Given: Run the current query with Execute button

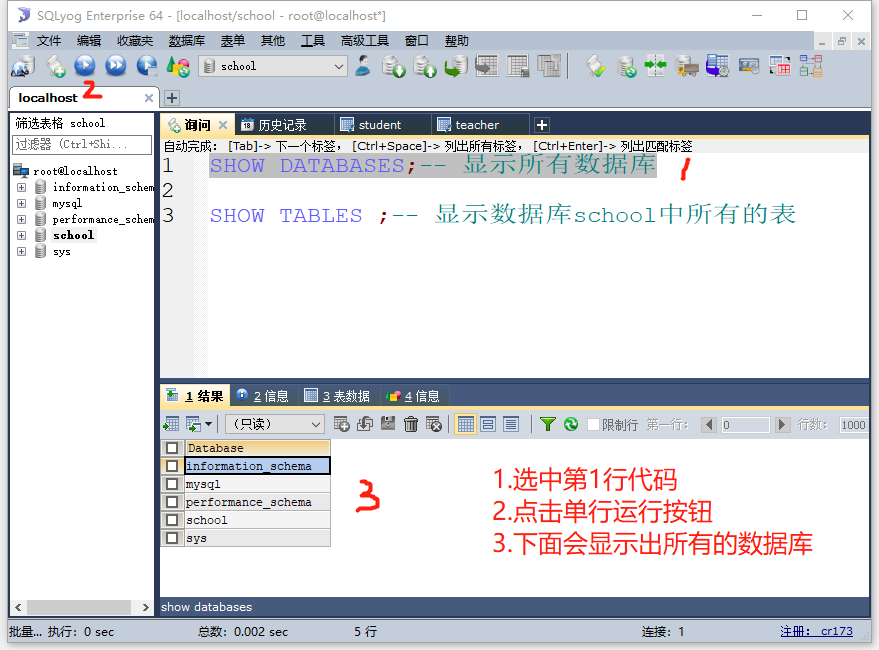Looking at the screenshot, I should [85, 66].
